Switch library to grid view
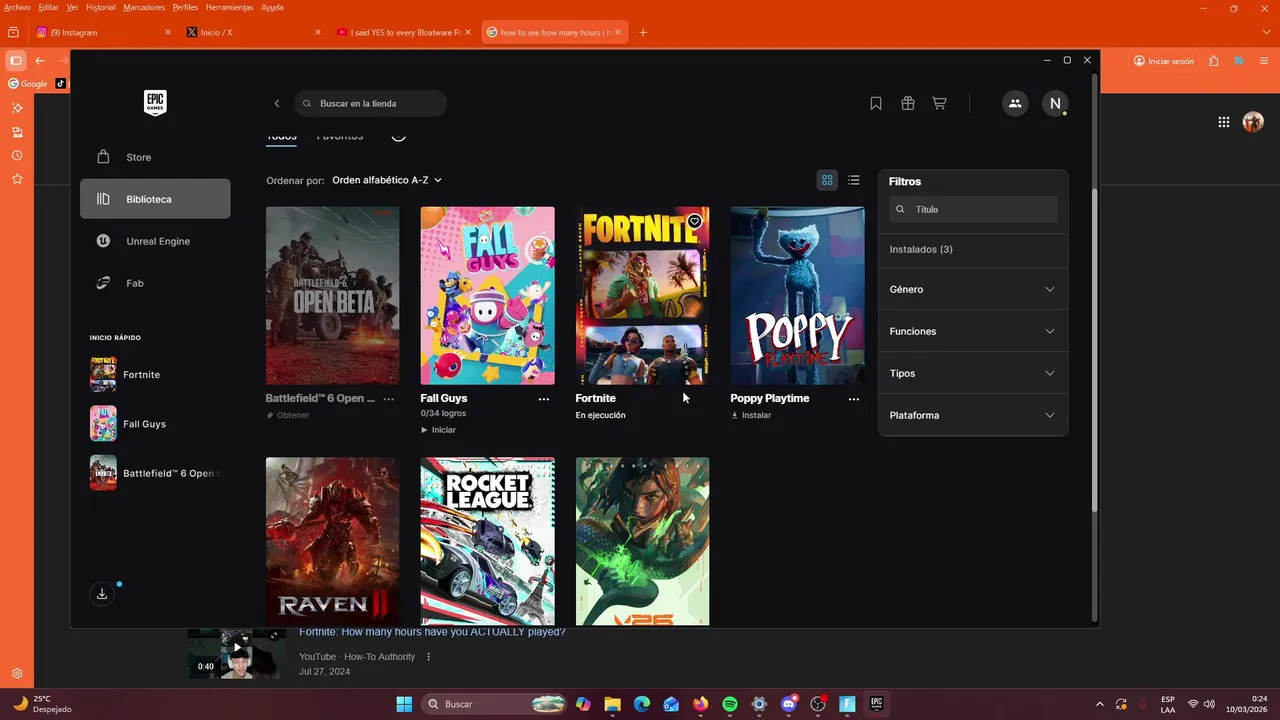 click(x=827, y=180)
